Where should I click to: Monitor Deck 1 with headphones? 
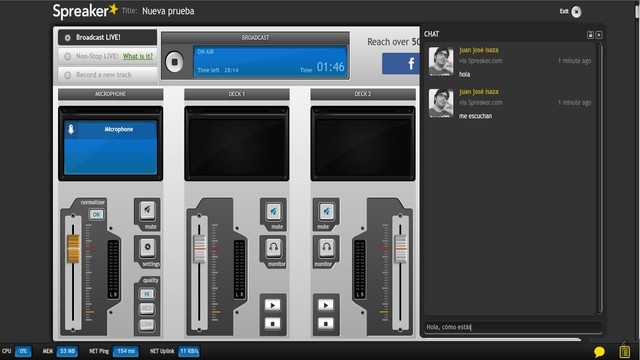coord(273,248)
